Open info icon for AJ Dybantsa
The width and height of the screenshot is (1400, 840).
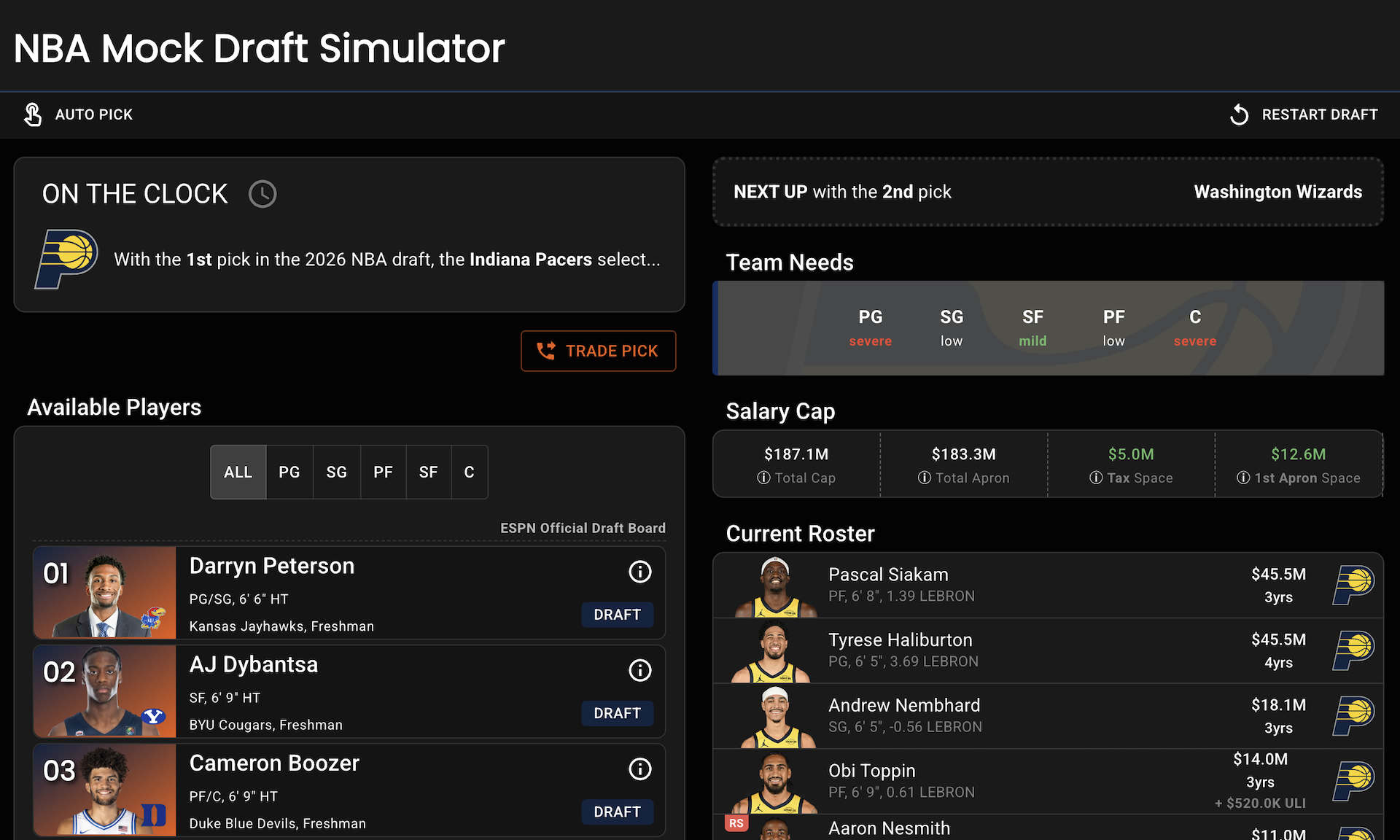[x=639, y=670]
